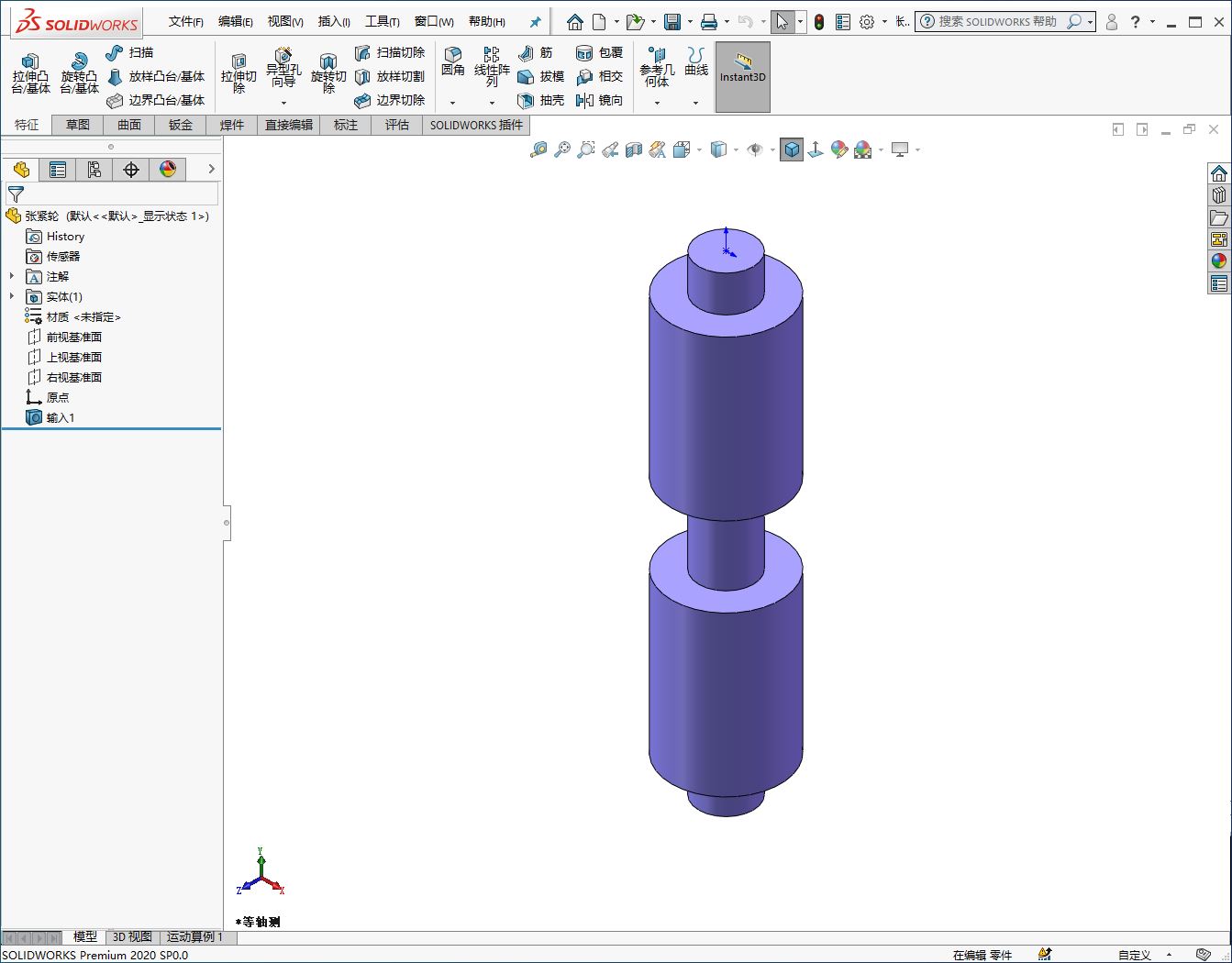Open the 参考几何体 dropdown arrow
This screenshot has width=1232, height=963.
pos(657,103)
